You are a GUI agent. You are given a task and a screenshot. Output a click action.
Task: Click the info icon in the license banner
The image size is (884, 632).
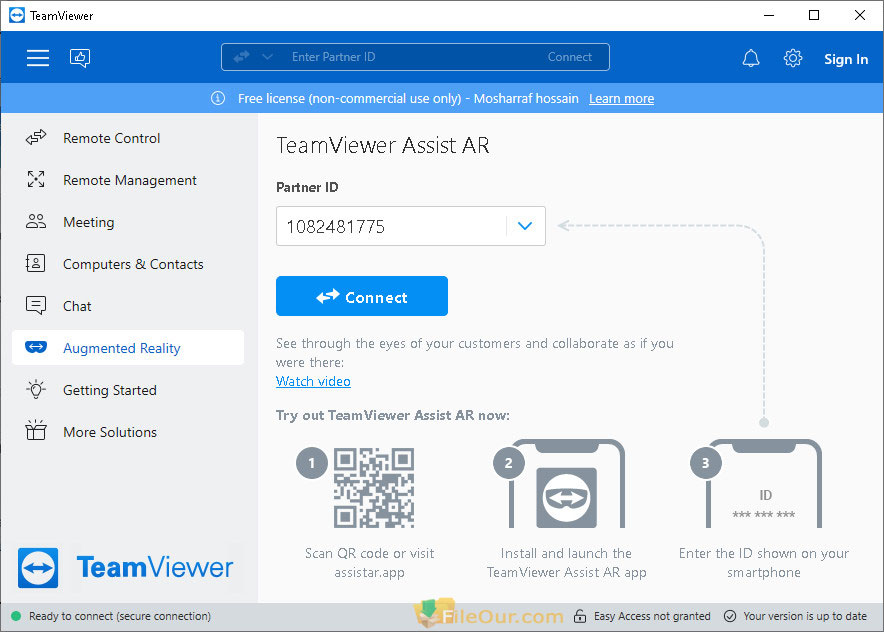point(218,98)
